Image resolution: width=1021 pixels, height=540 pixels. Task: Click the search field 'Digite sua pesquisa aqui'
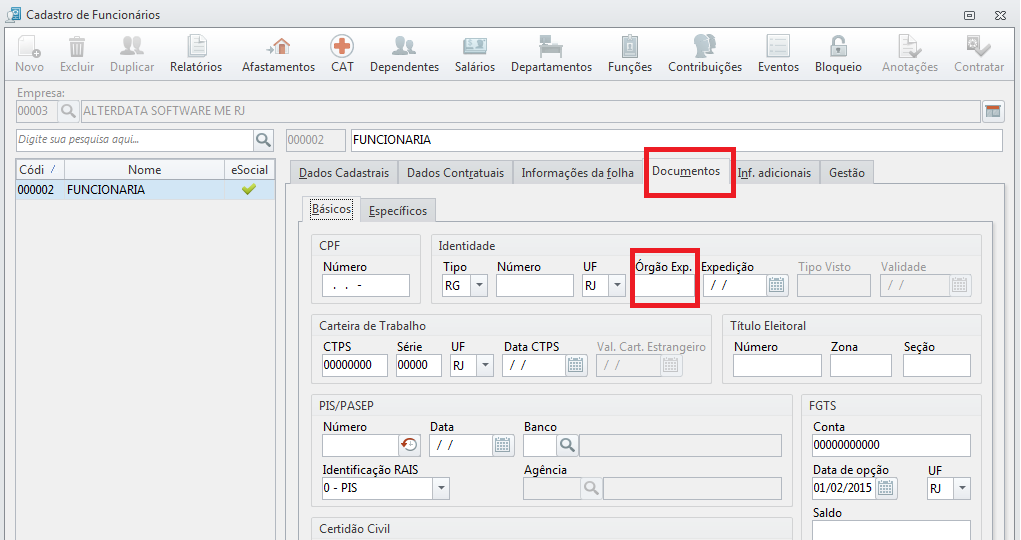[135, 140]
